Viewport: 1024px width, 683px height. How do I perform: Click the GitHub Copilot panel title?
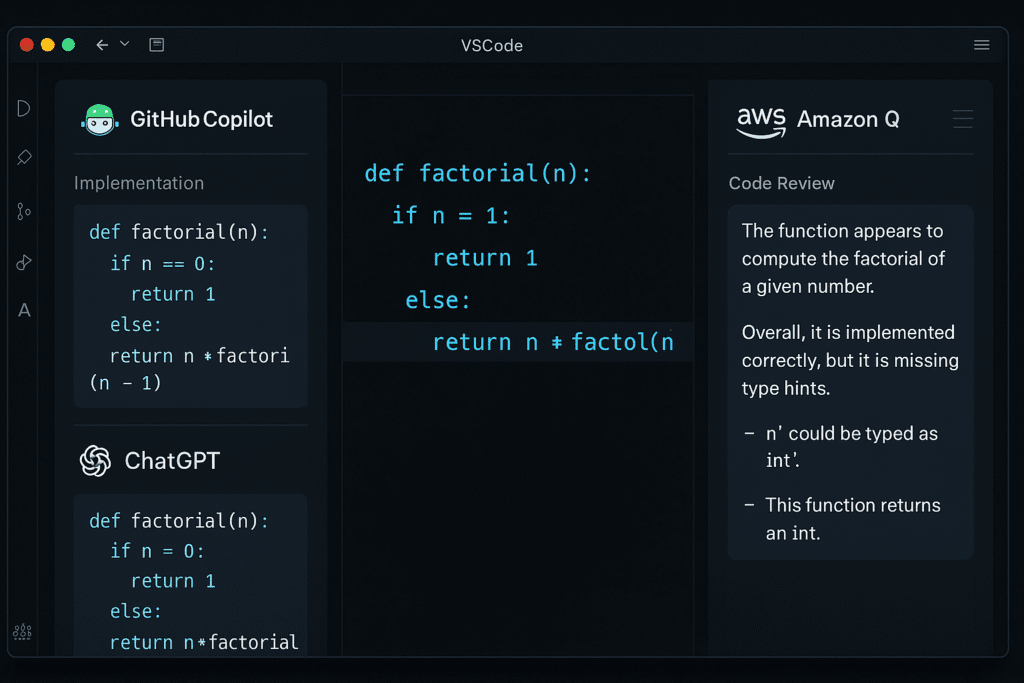coord(201,120)
